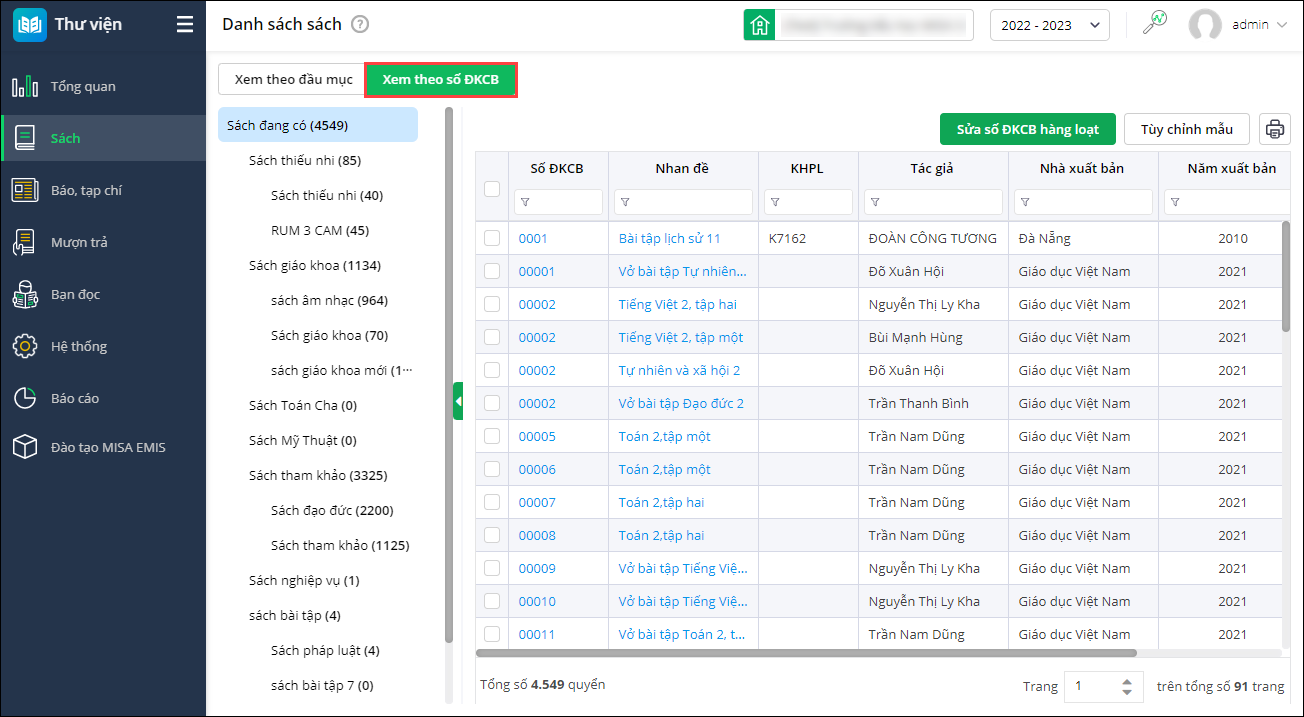Open the Báo cáo pie chart icon
This screenshot has width=1304, height=717.
pyautogui.click(x=25, y=398)
